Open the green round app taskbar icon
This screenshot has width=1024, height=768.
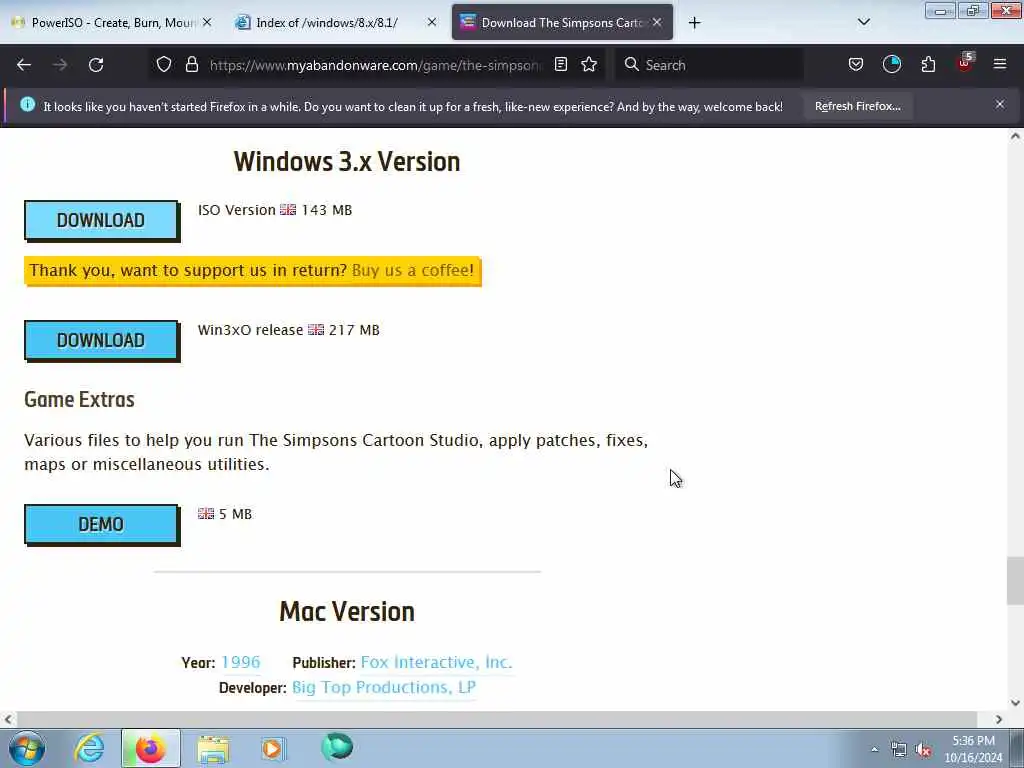pyautogui.click(x=337, y=747)
